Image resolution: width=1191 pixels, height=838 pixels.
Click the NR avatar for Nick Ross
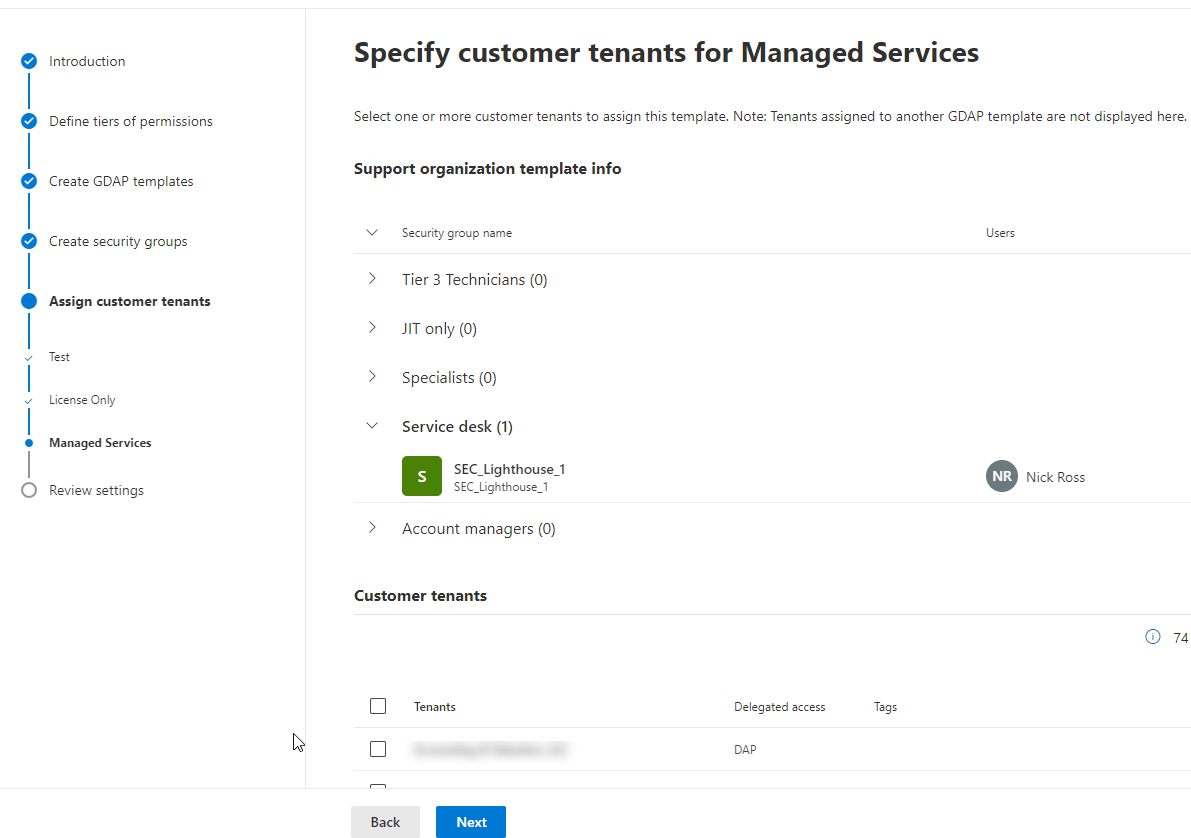pos(1001,476)
